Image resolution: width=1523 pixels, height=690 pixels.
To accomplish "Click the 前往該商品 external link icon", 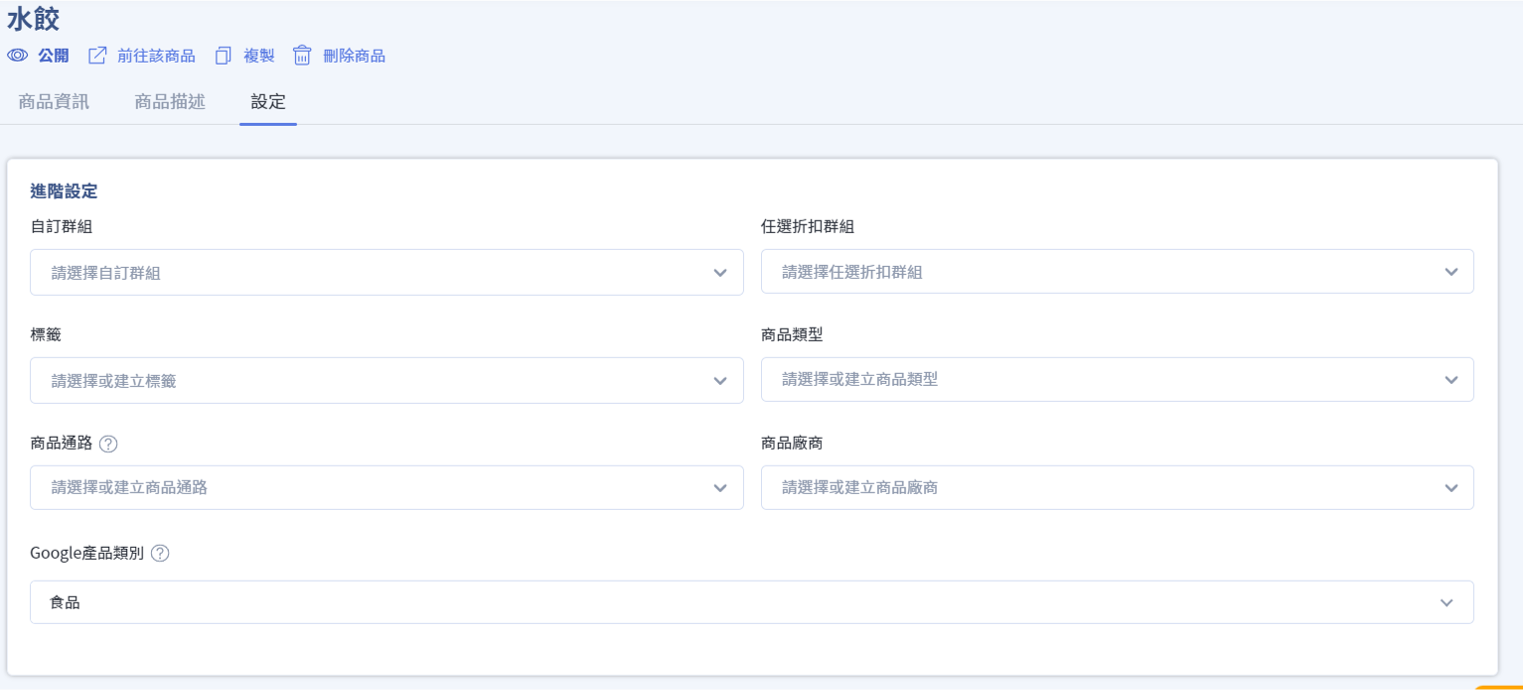I will 97,56.
